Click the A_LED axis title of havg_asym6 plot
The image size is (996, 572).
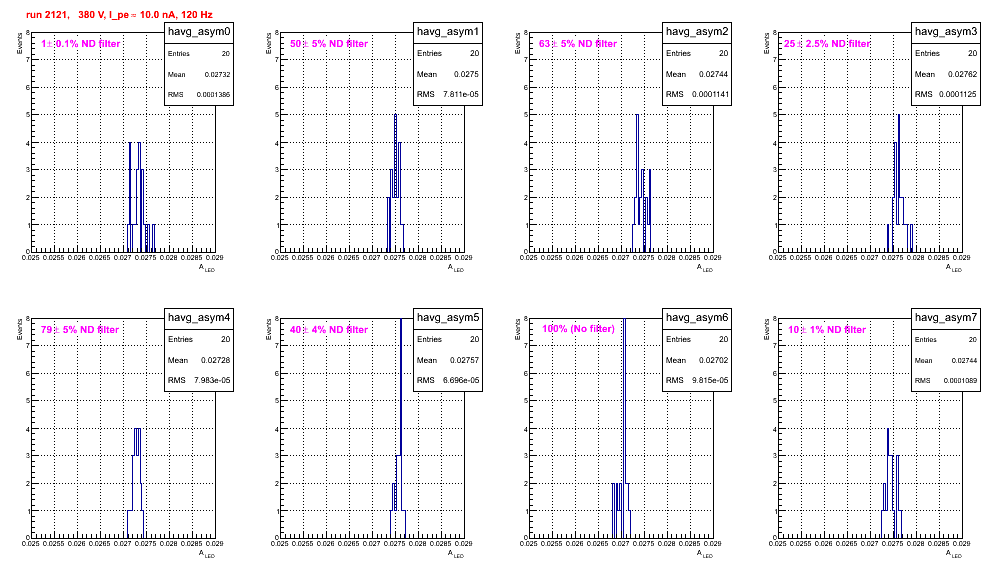click(705, 554)
